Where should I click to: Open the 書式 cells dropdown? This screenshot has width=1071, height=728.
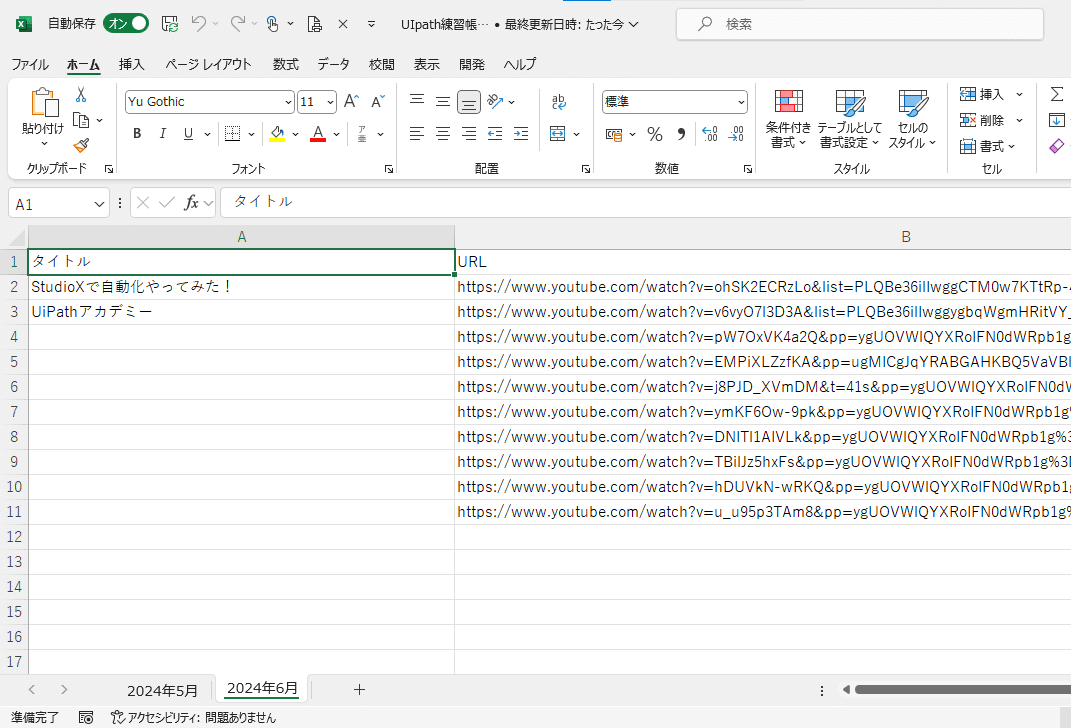coord(988,146)
